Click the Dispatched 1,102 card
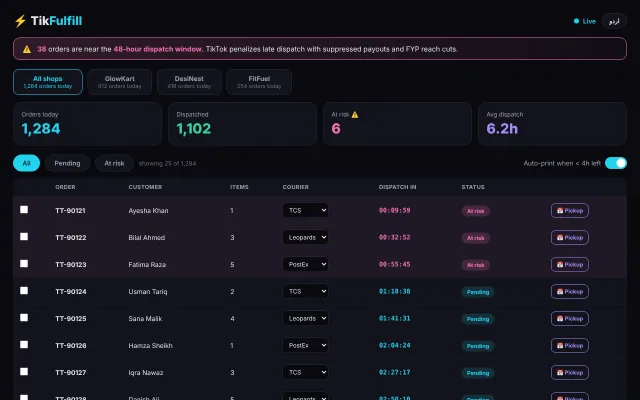This screenshot has height=400, width=640. pyautogui.click(x=242, y=124)
